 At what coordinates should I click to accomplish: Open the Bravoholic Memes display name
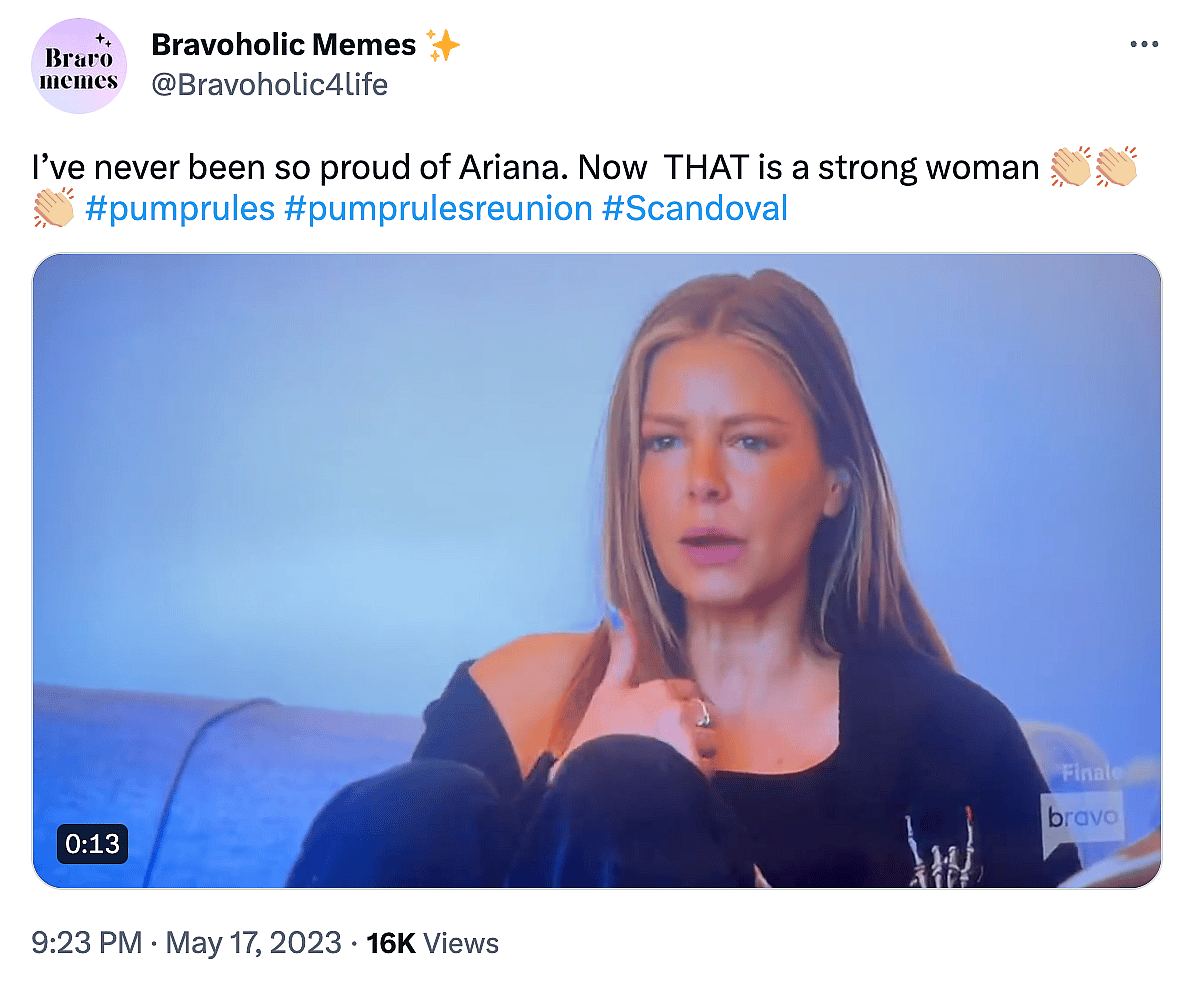pos(283,45)
